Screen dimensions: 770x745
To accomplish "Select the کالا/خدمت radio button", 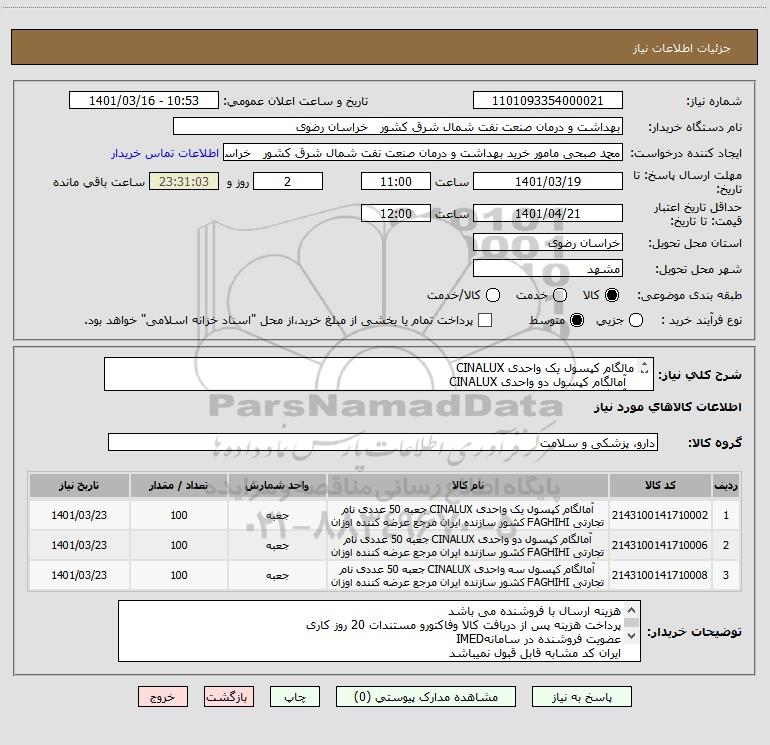I will click(x=493, y=295).
